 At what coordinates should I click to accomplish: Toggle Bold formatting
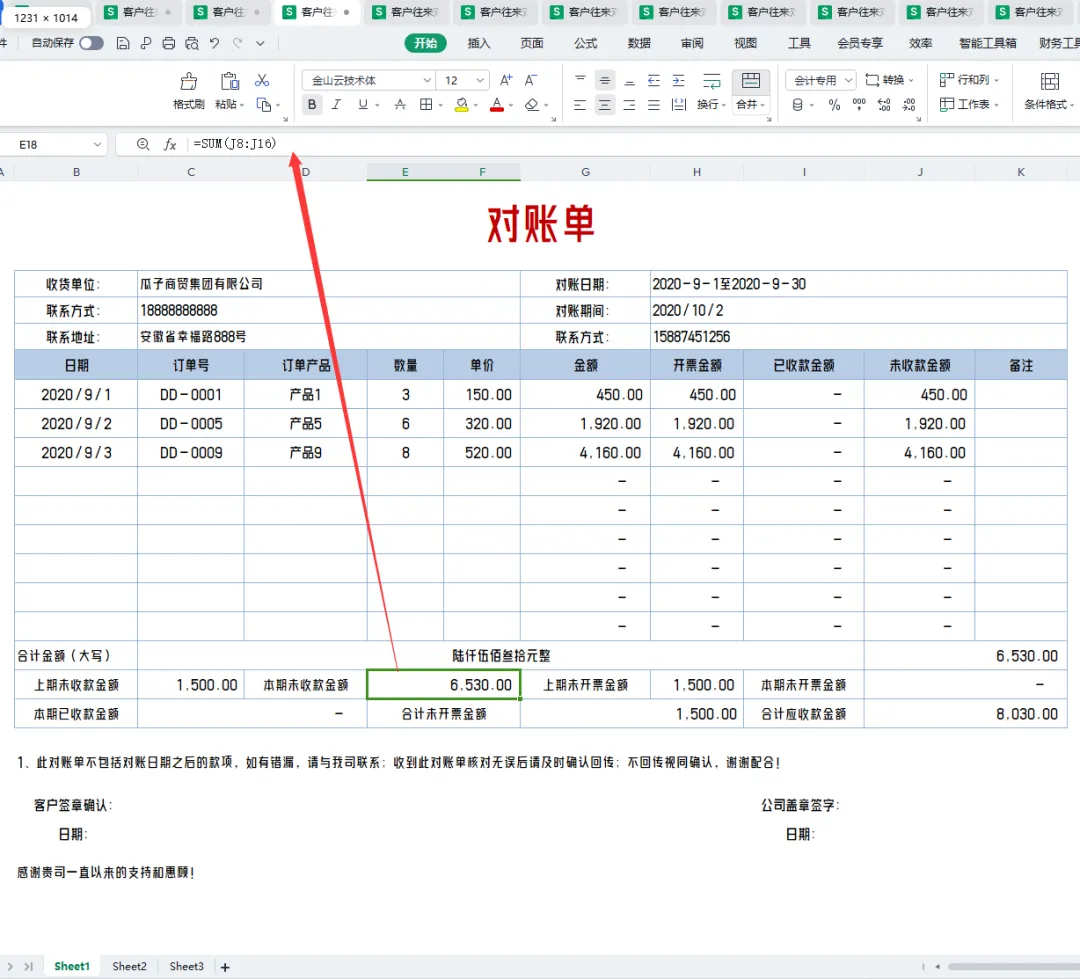(312, 105)
